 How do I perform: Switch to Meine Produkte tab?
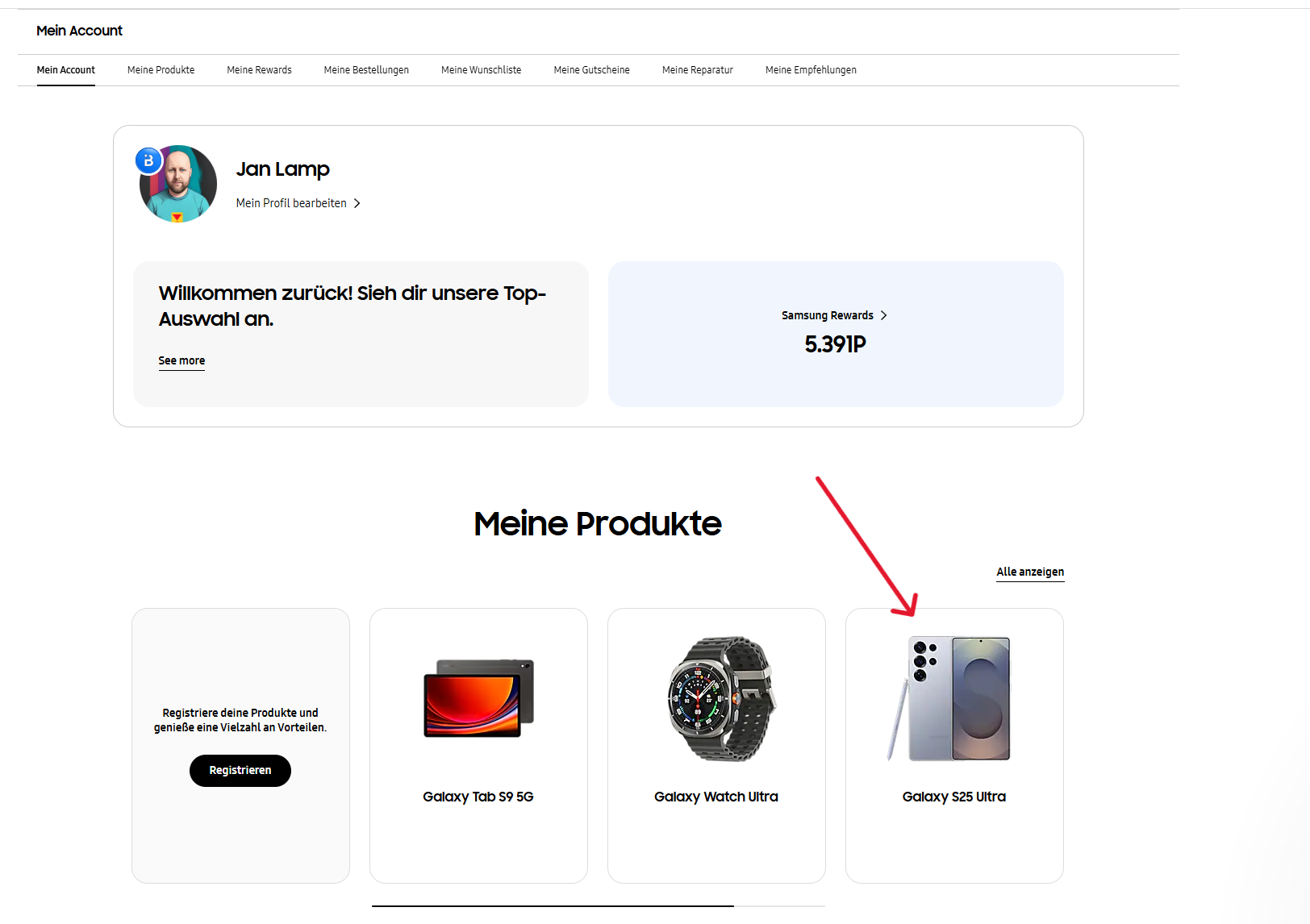[161, 70]
